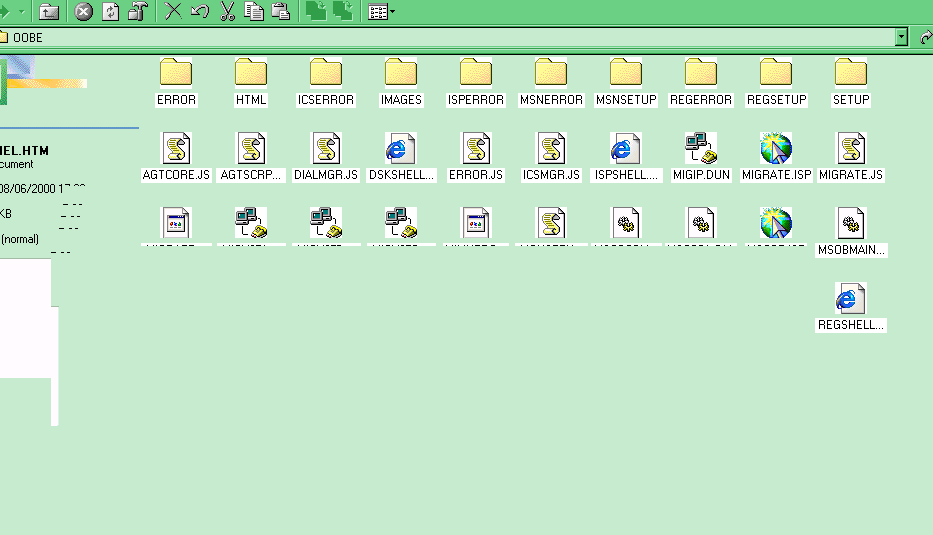Click the Undo arrow icon
Viewport: 933px width, 535px height.
[x=200, y=12]
